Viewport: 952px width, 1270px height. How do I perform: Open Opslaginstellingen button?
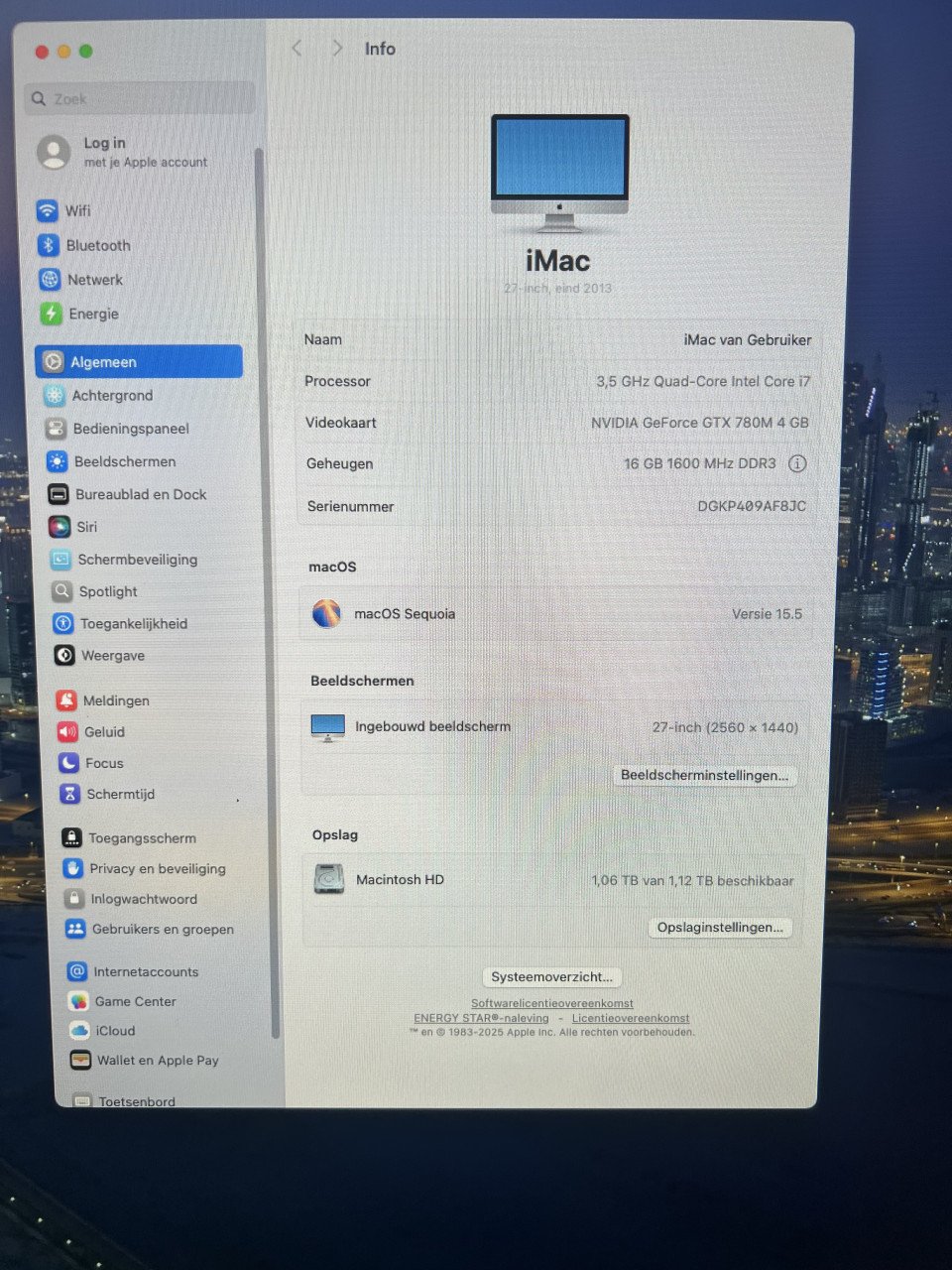click(x=720, y=927)
